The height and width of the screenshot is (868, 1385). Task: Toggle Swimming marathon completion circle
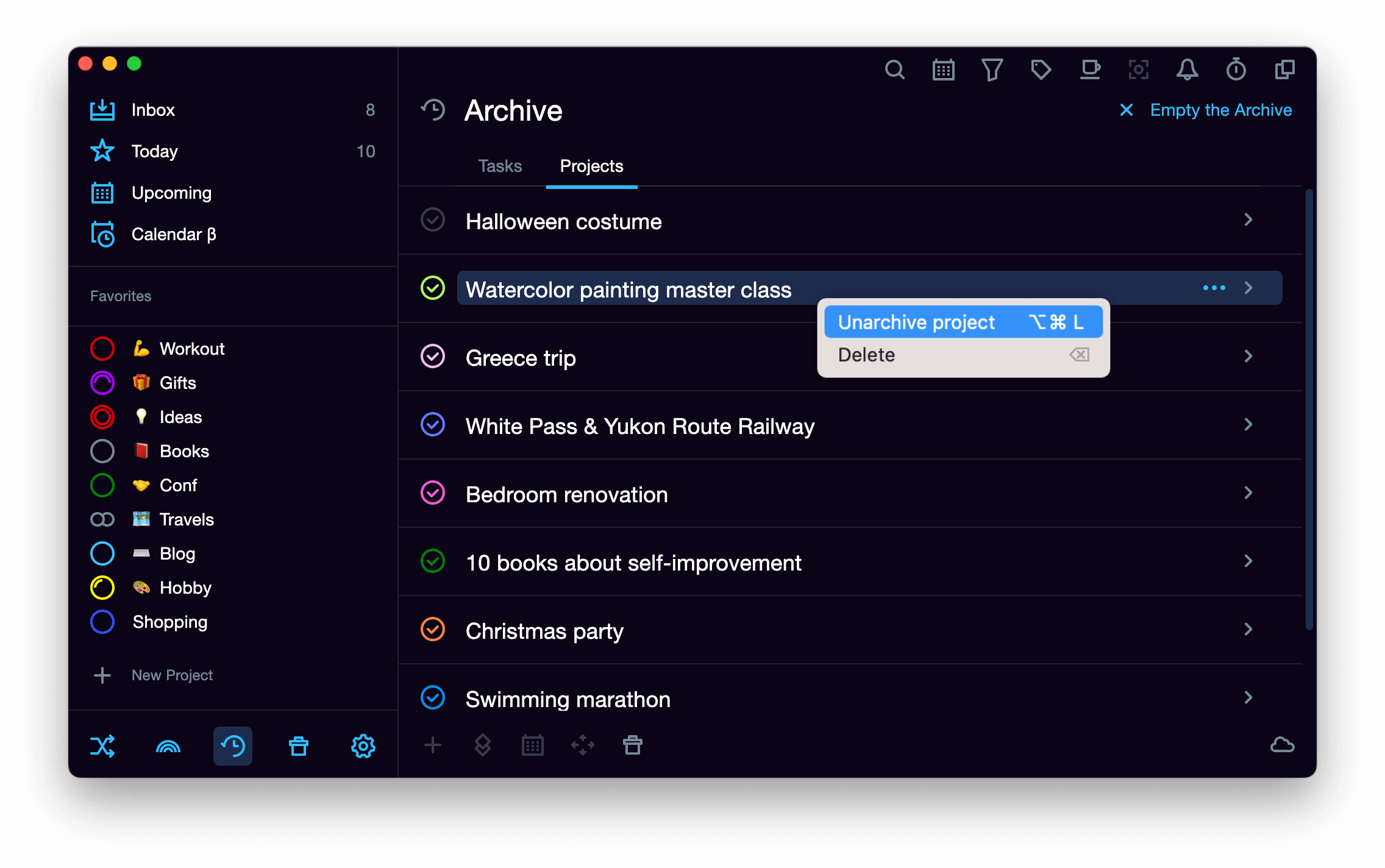pyautogui.click(x=433, y=698)
